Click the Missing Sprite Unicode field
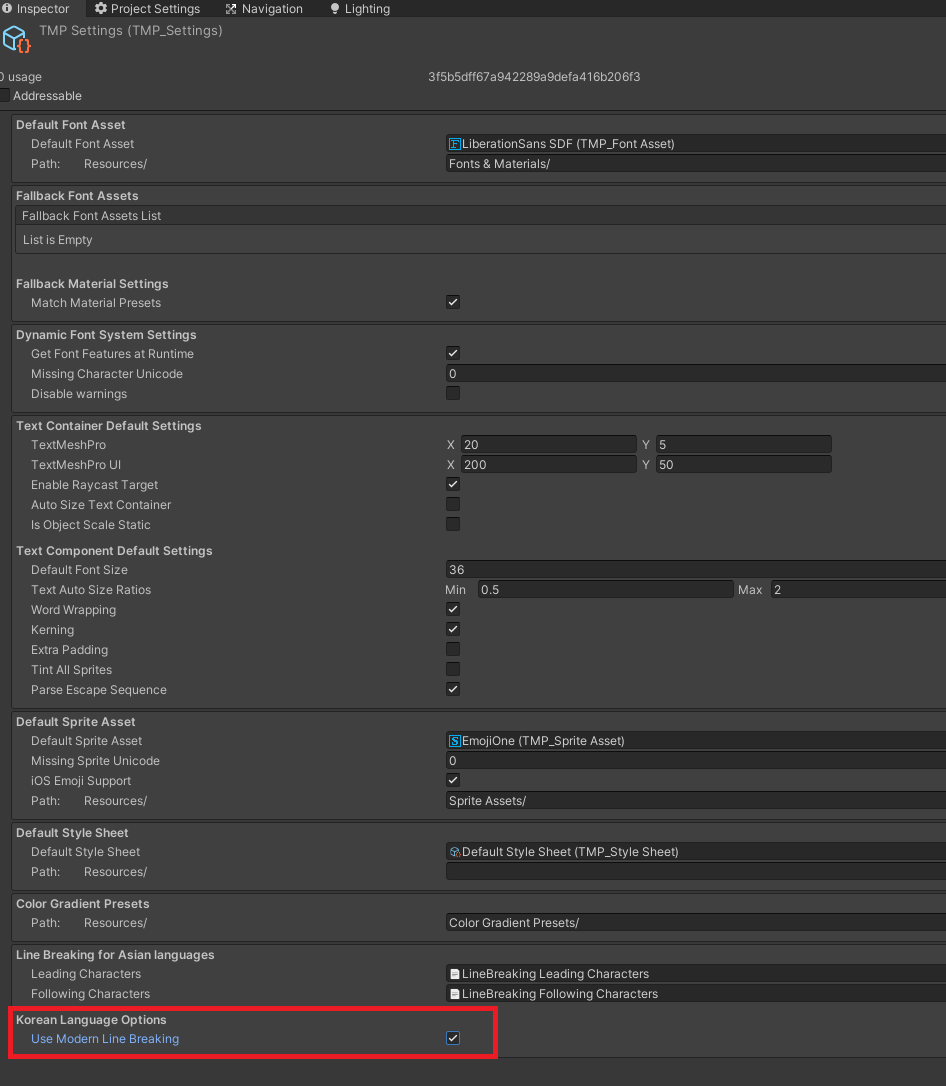This screenshot has height=1086, width=946. coord(696,761)
